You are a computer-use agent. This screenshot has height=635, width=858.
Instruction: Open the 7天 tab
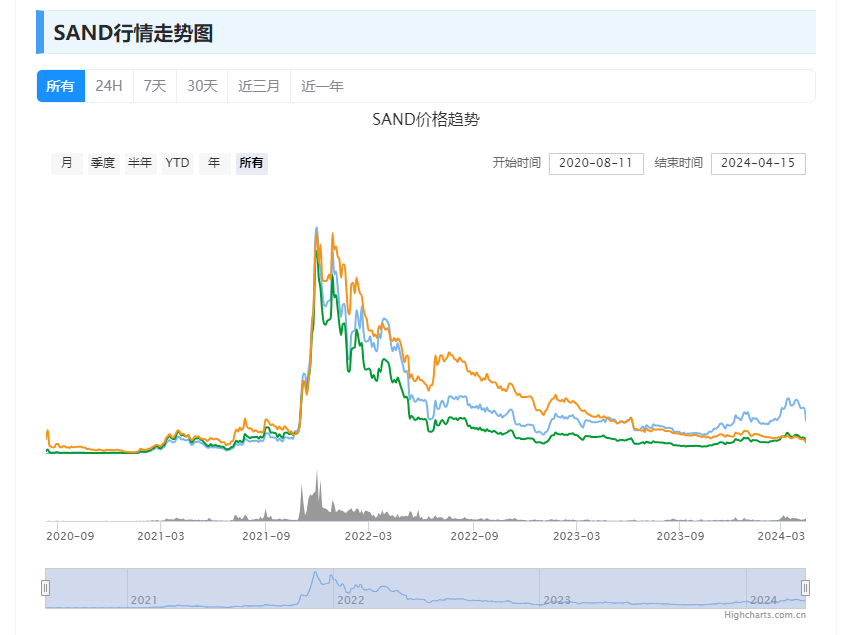154,86
